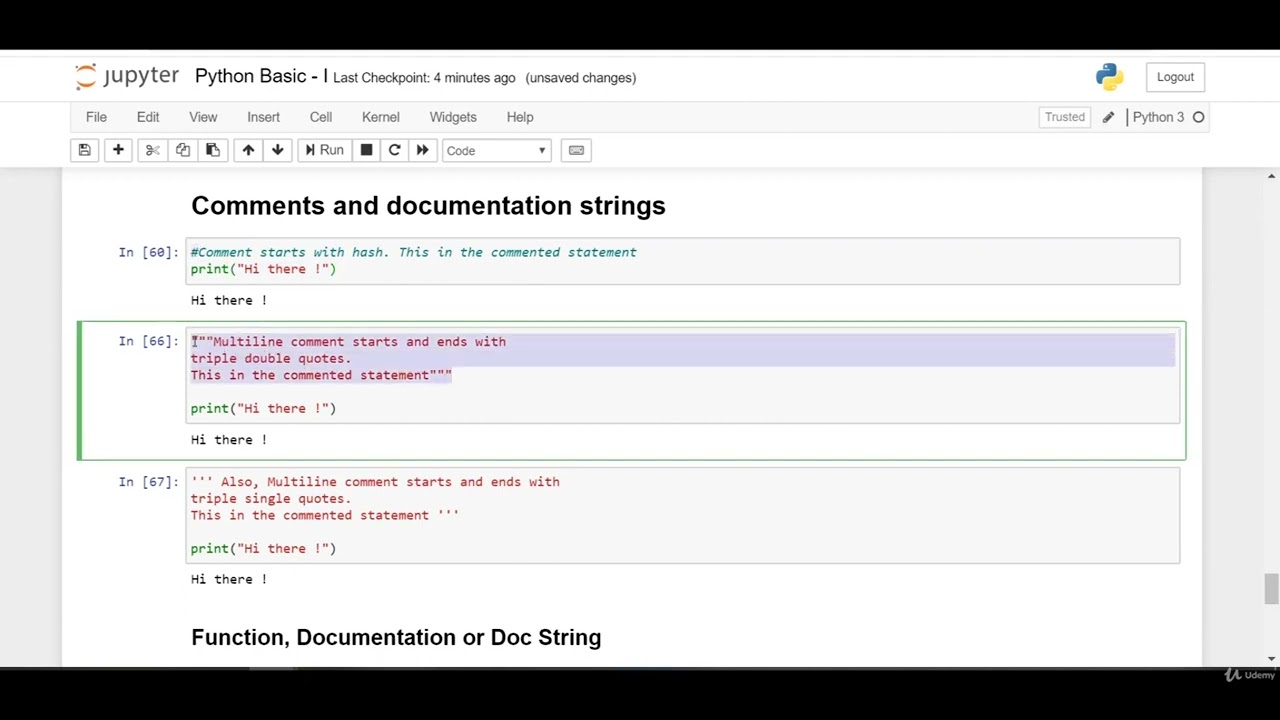Click into code cell In [60]
This screenshot has height=720, width=1280.
pyautogui.click(x=683, y=261)
